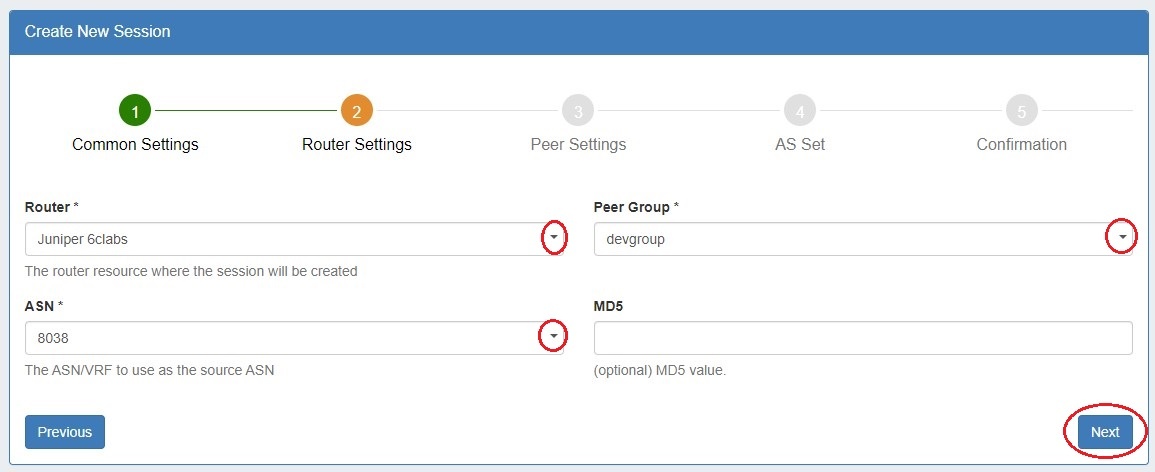Open the Confirmation step label
1155x472 pixels.
[1021, 144]
